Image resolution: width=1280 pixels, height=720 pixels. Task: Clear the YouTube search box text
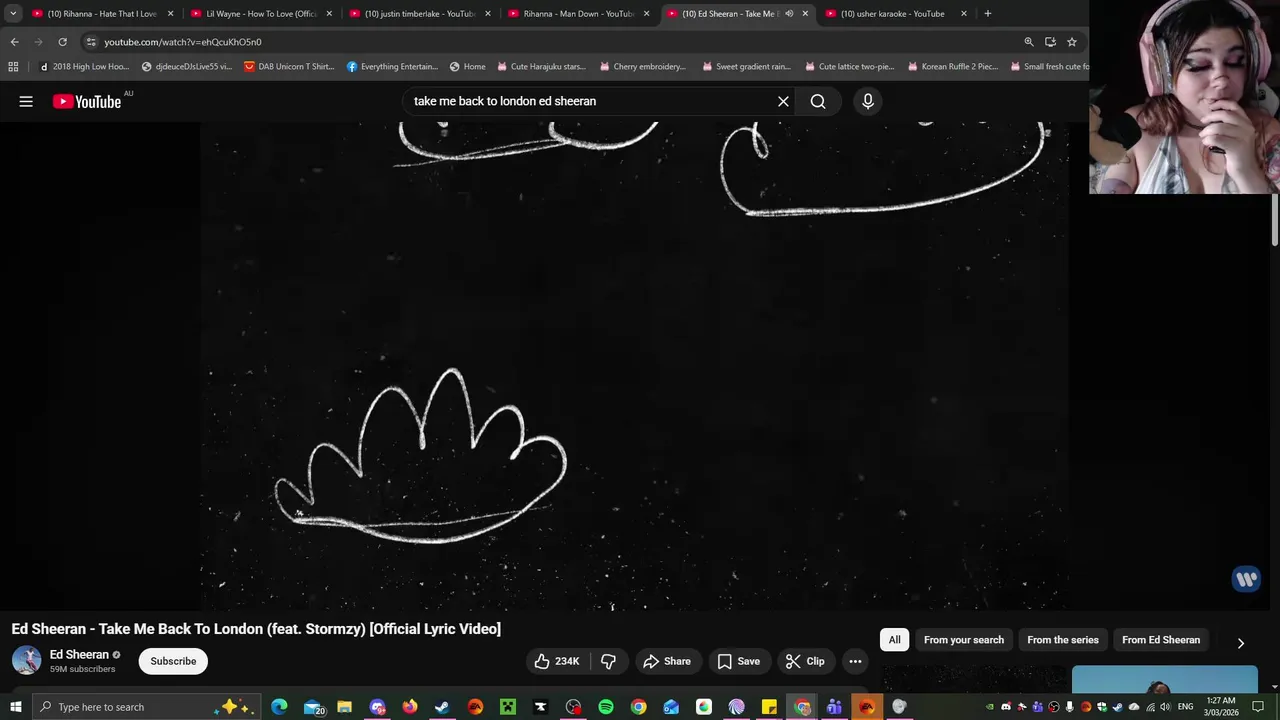tap(783, 101)
